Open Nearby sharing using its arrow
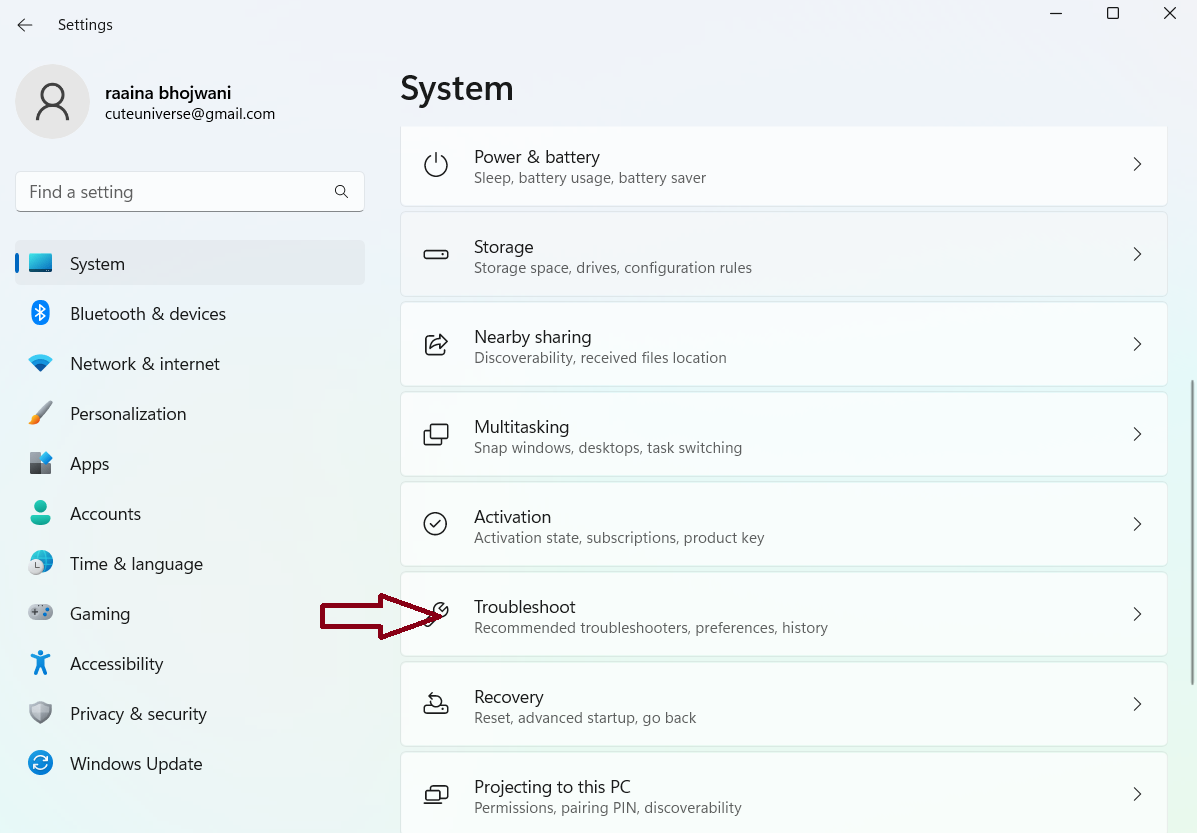Screen dimensions: 1197x833 1136,344
